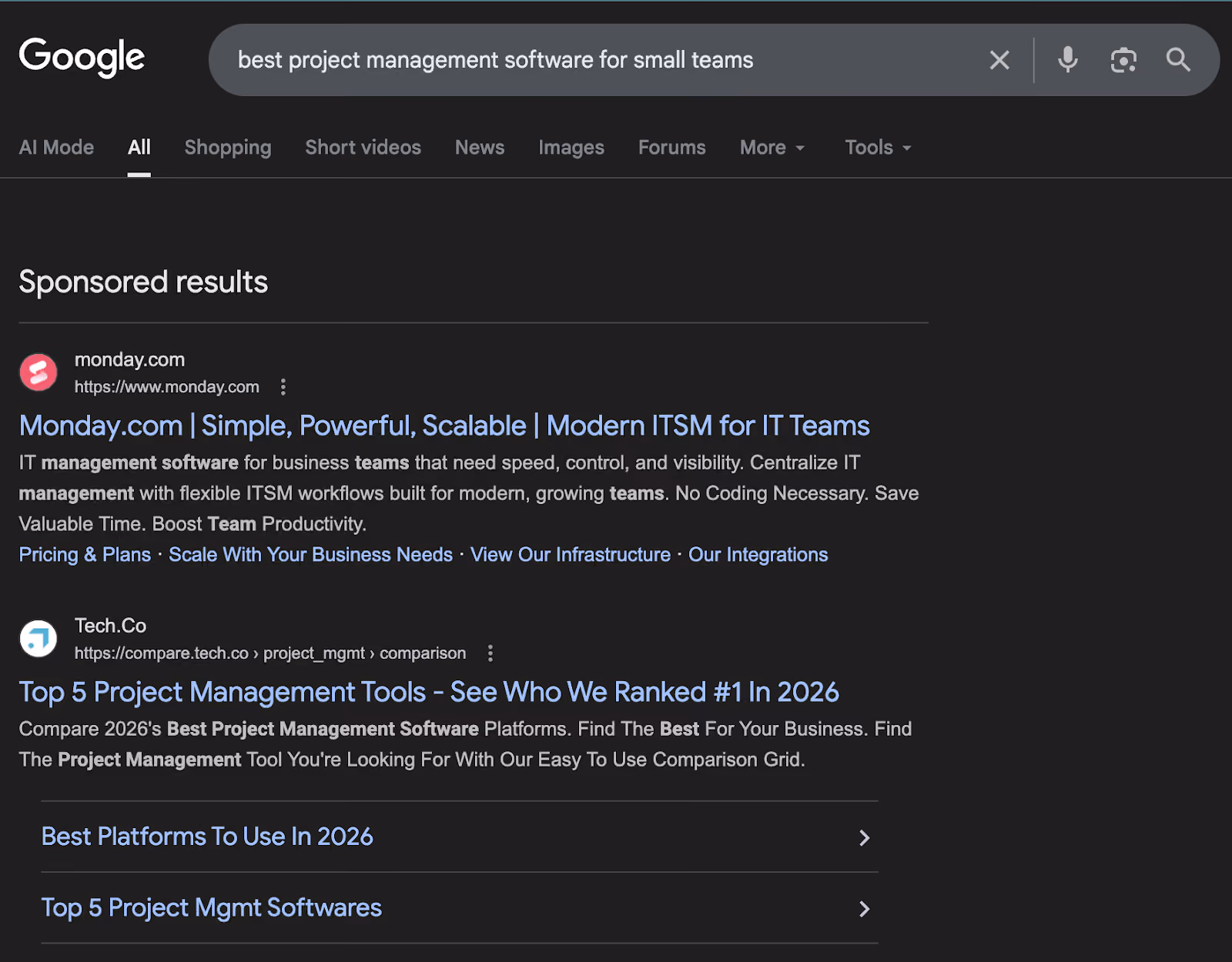Screen dimensions: 1232x962
Task: Click the Sponsored results heading
Action: 143,282
